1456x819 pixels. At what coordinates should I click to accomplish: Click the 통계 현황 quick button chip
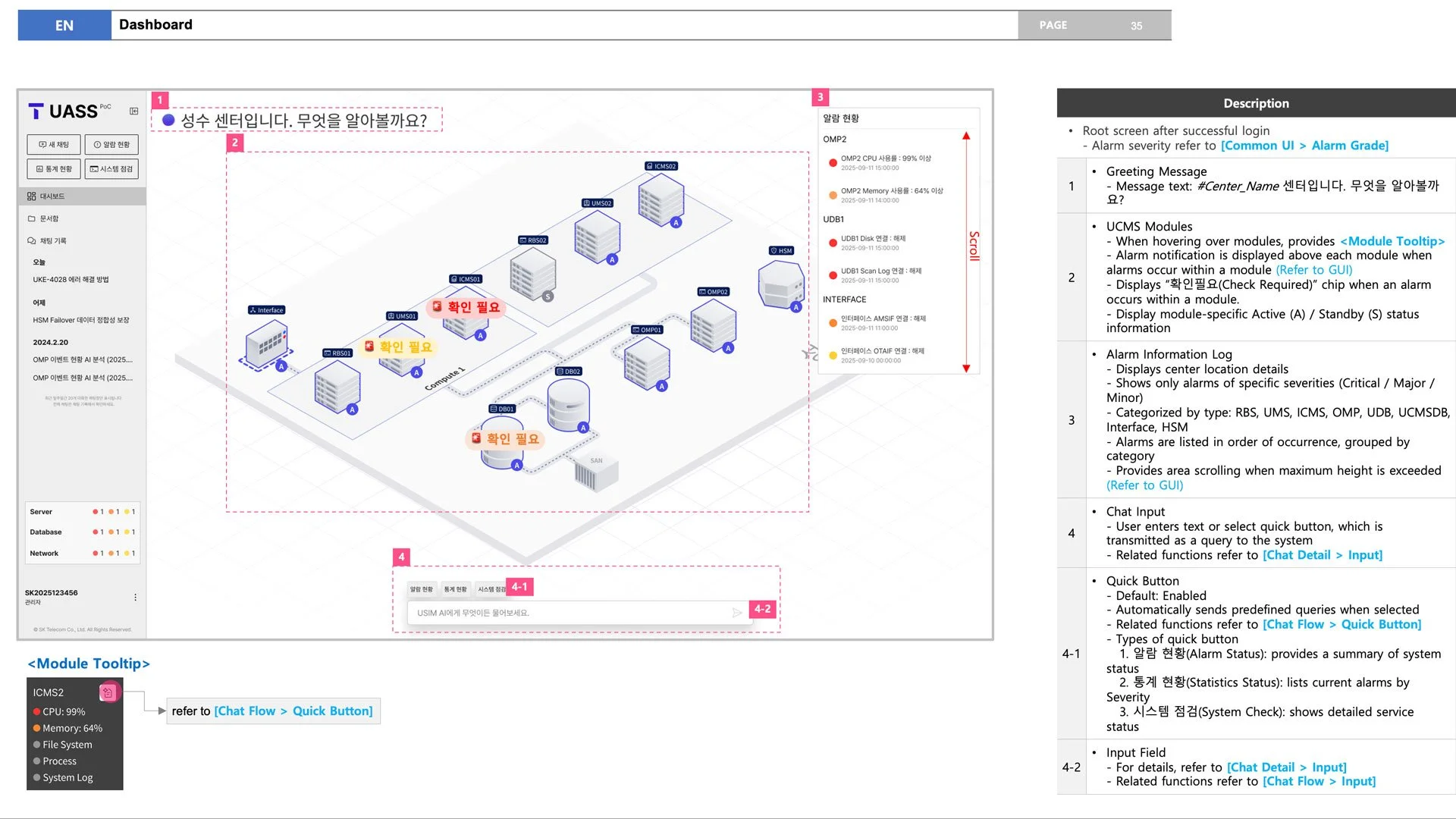(x=456, y=589)
